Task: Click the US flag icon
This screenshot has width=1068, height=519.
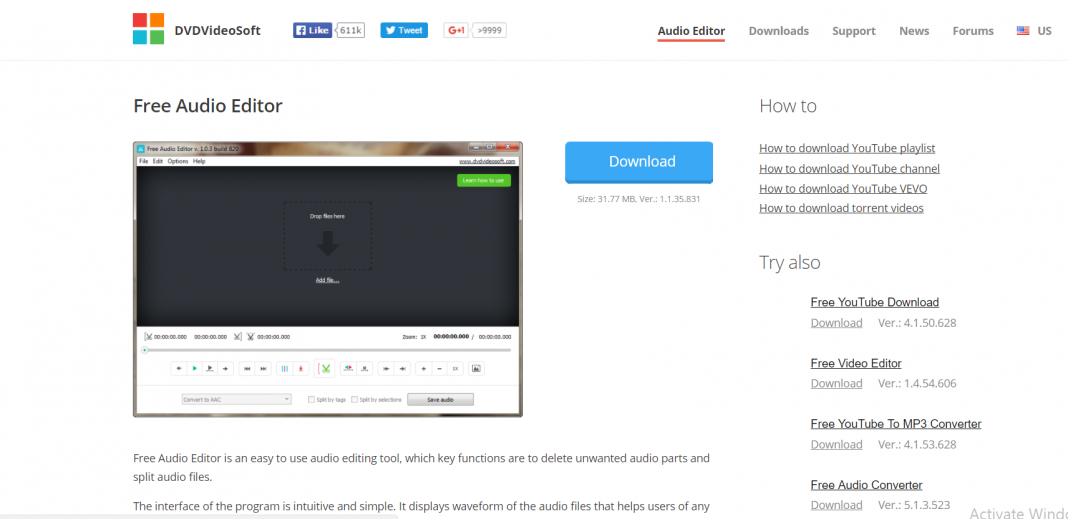Action: pyautogui.click(x=1022, y=31)
